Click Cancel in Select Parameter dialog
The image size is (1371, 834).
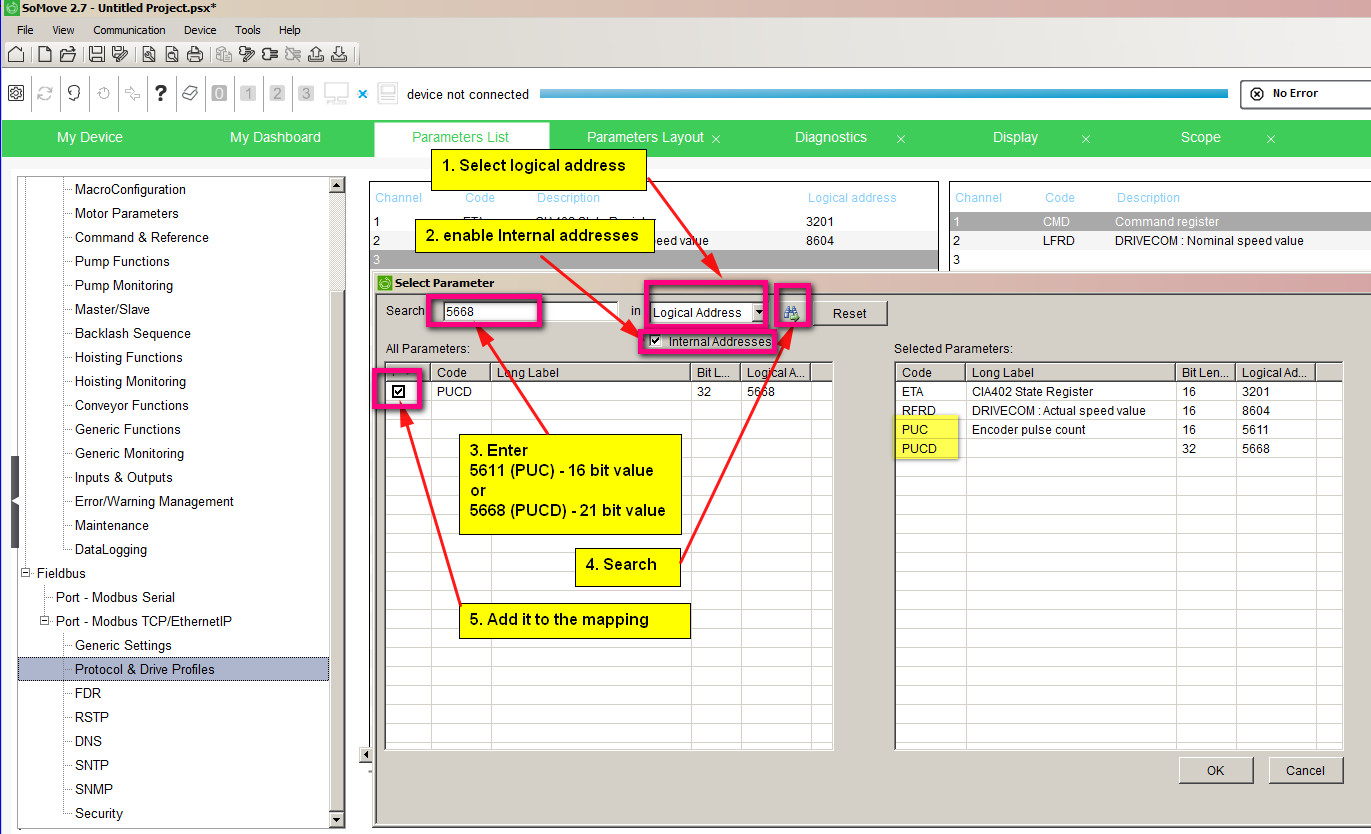[1305, 770]
